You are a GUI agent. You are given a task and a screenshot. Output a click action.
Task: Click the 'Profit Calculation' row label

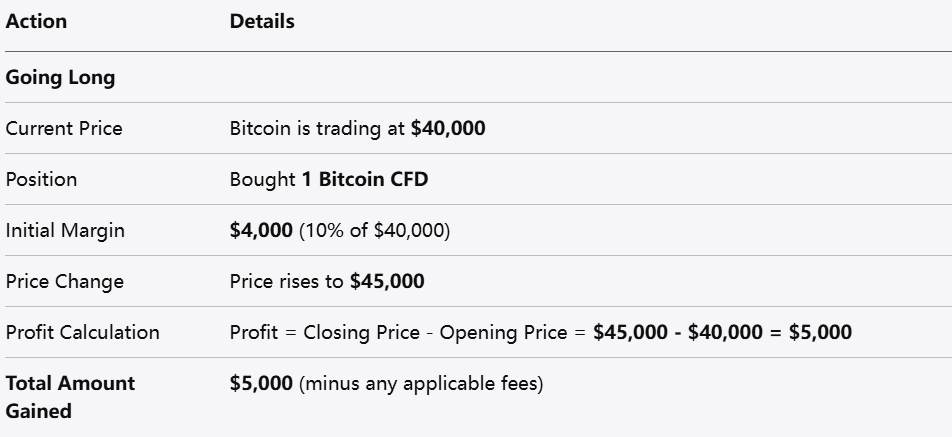[83, 333]
